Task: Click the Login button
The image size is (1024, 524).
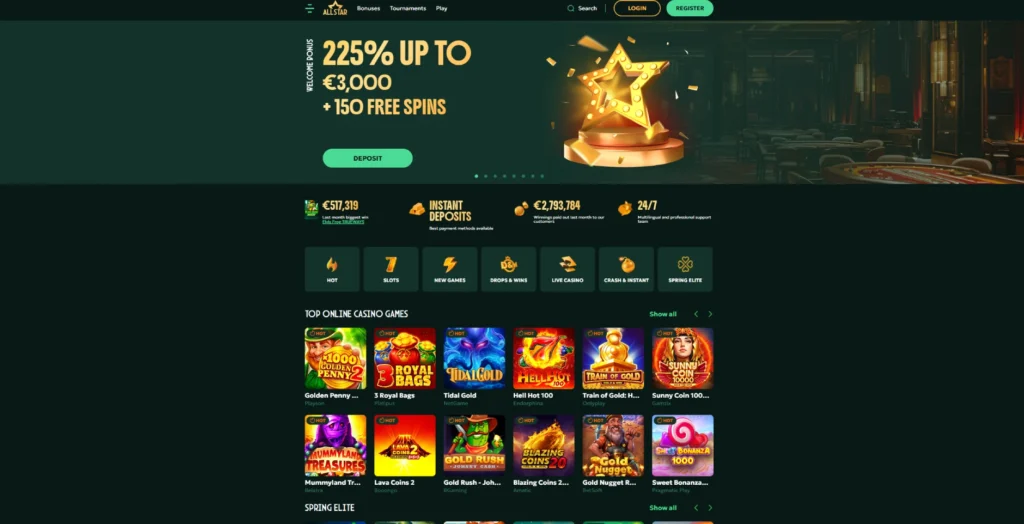Action: click(637, 8)
